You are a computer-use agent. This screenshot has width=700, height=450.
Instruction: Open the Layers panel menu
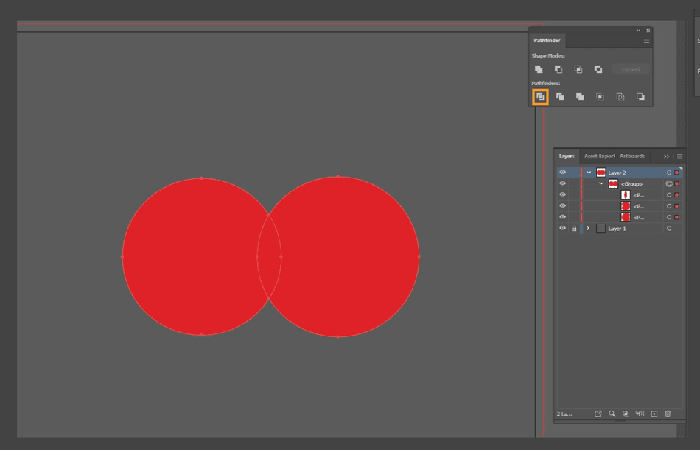pos(679,156)
